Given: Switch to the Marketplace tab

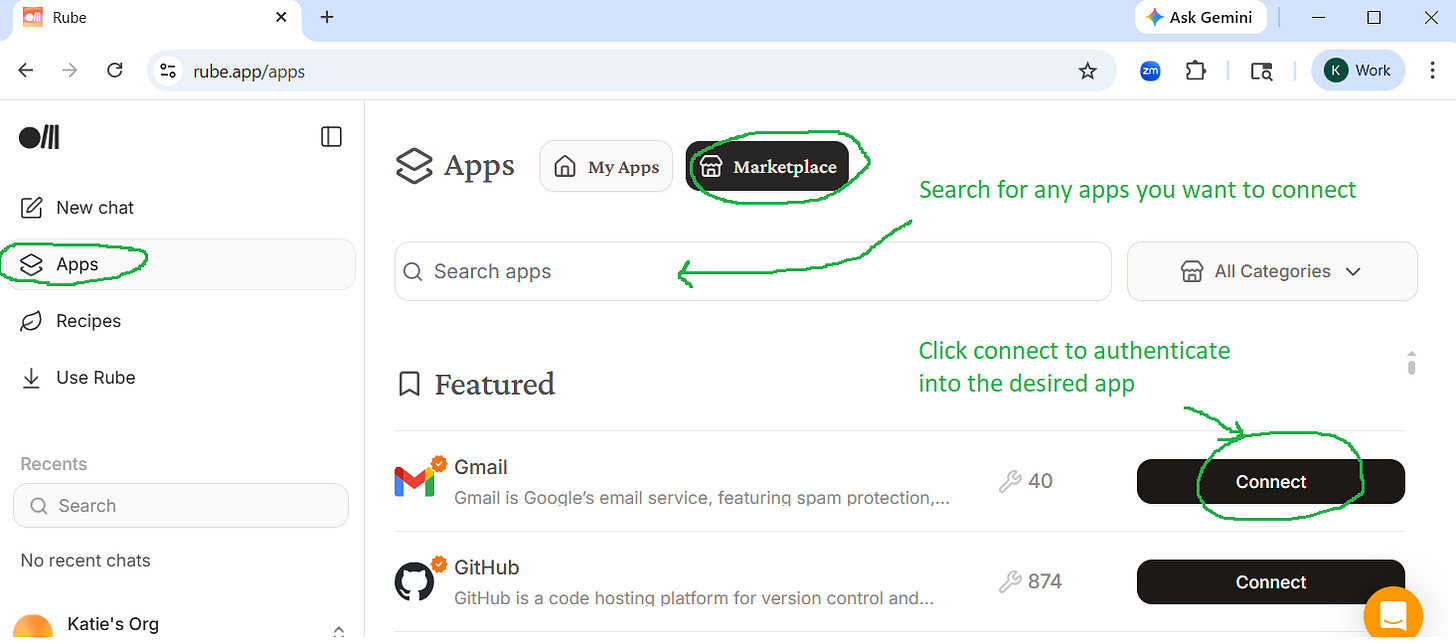Looking at the screenshot, I should click(767, 166).
